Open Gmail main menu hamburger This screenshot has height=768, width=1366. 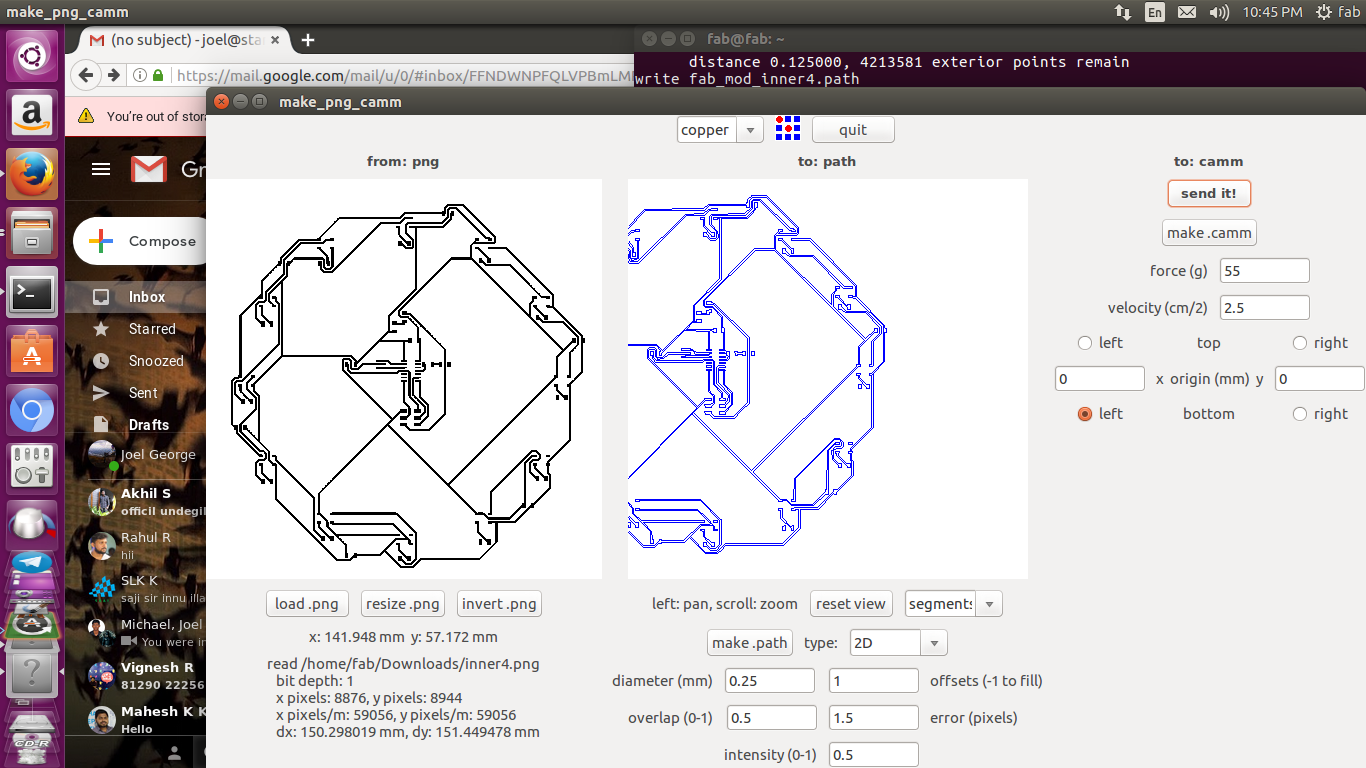pyautogui.click(x=101, y=169)
